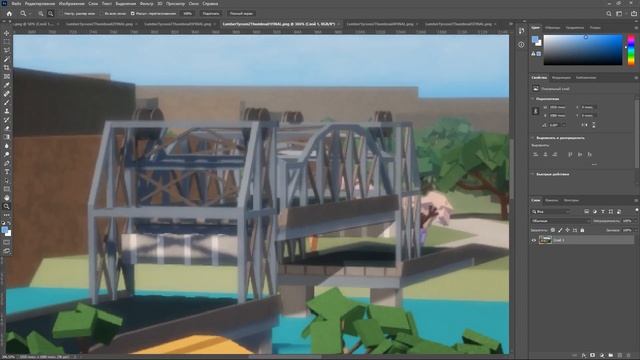Image resolution: width=640 pixels, height=360 pixels.
Task: Switch to the Библиотеки tab
Action: point(586,78)
